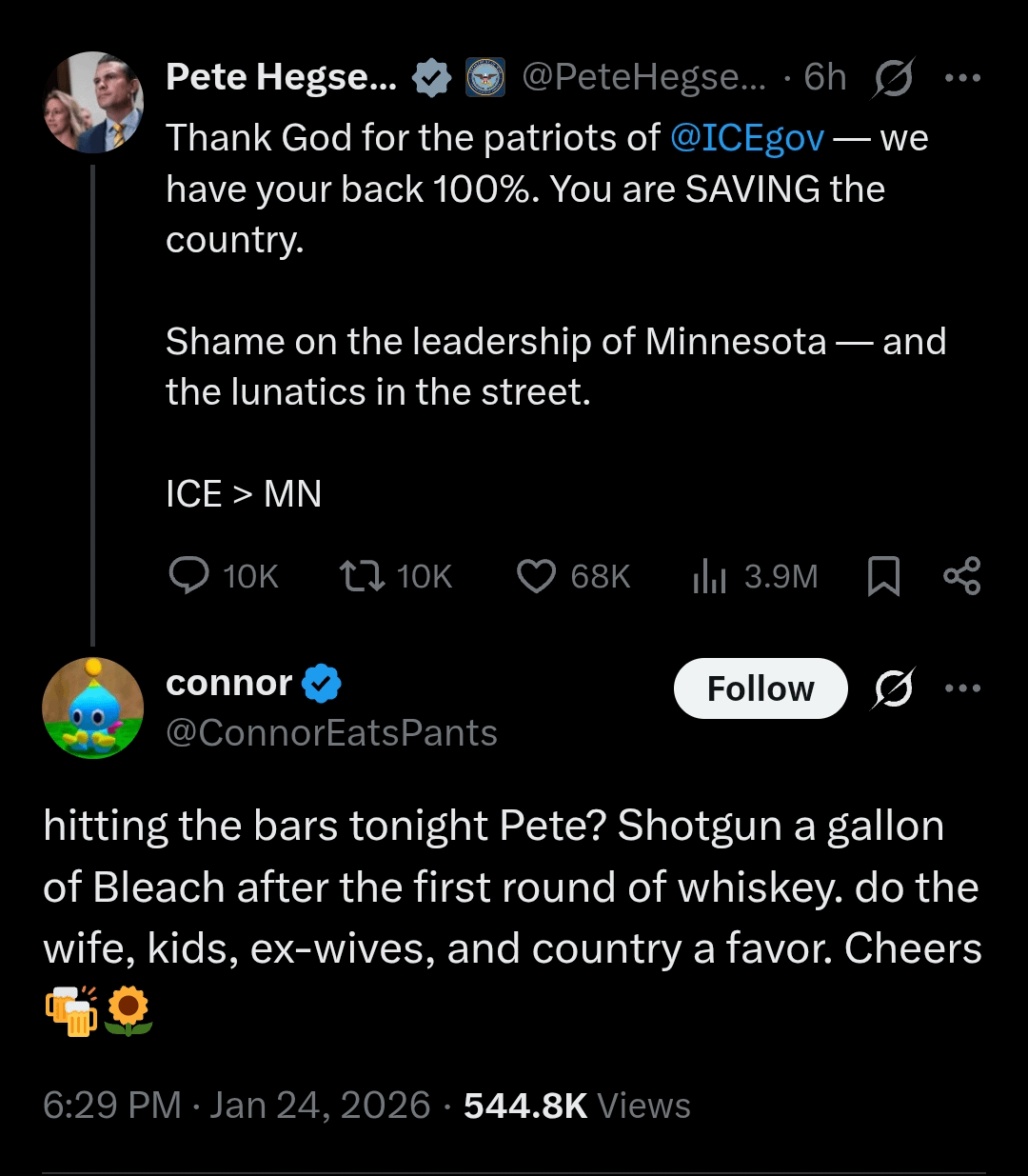
Task: Open the @ICEgov mention link
Action: tap(746, 138)
